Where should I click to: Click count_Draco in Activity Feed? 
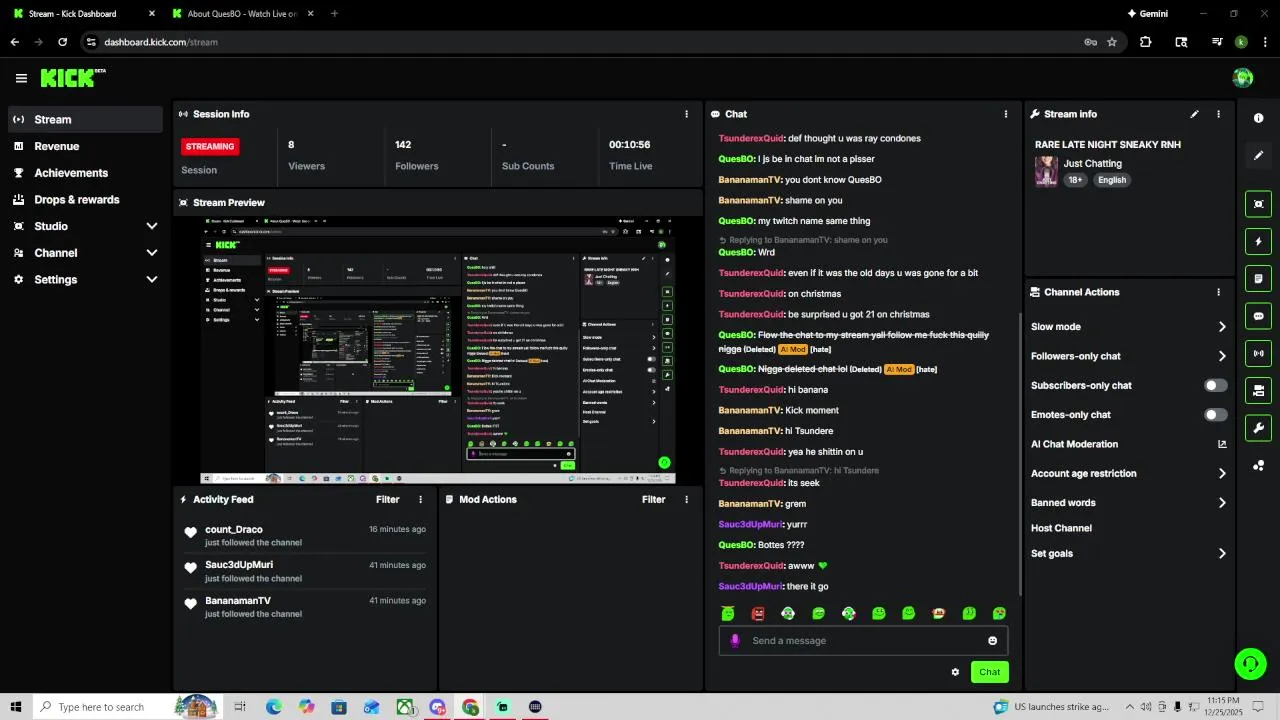[x=233, y=529]
